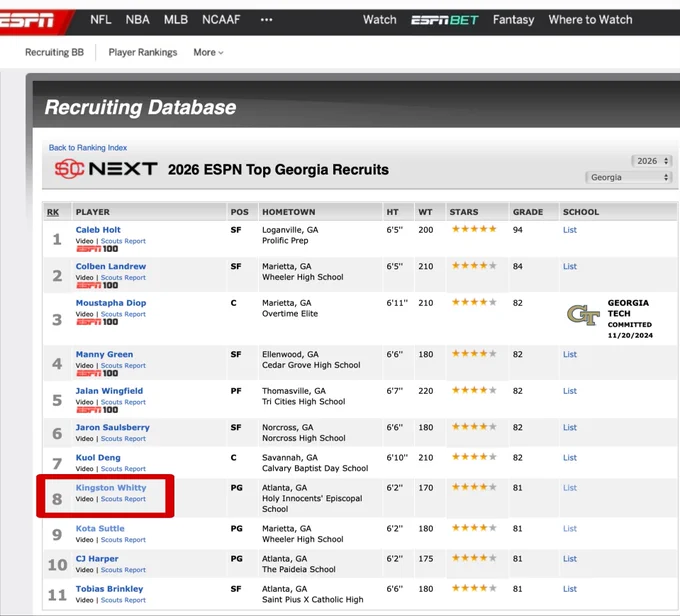This screenshot has height=616, width=680.
Task: Open CJ Harper's Scouts Report
Action: [123, 570]
